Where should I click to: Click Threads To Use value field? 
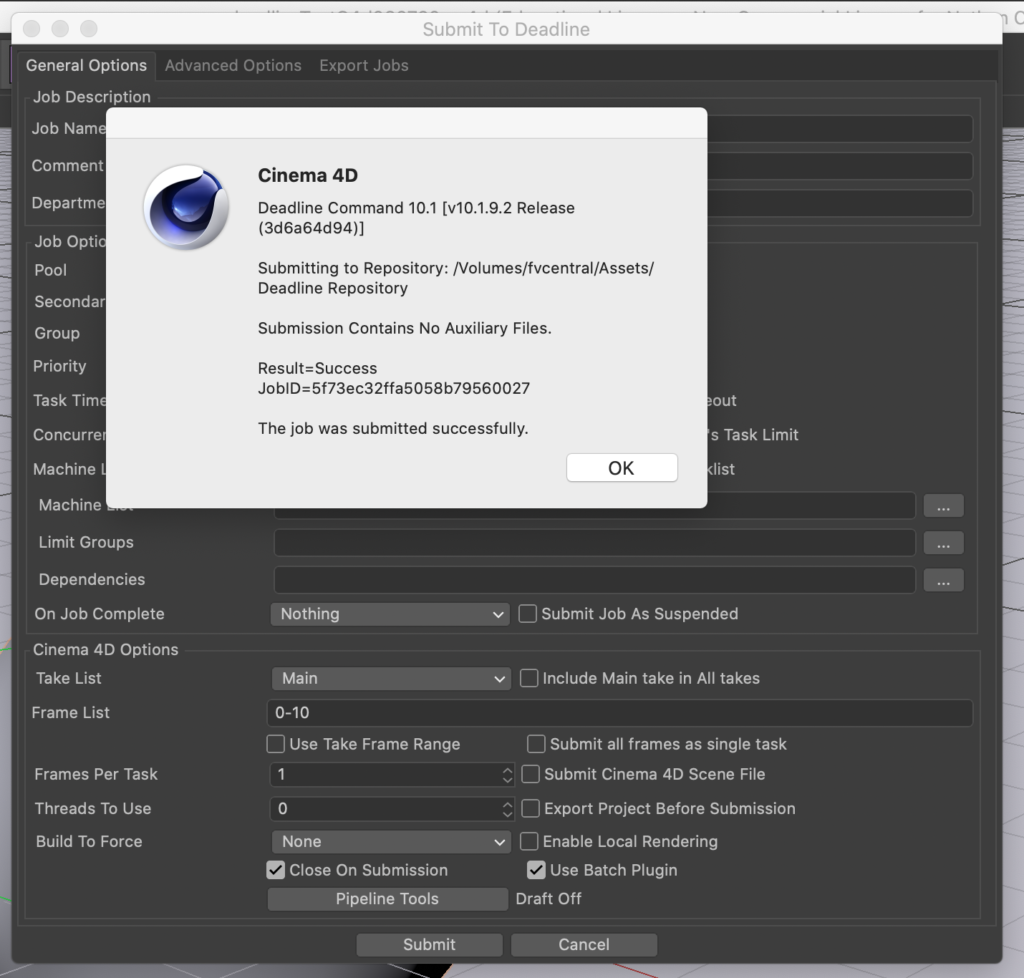coord(385,809)
